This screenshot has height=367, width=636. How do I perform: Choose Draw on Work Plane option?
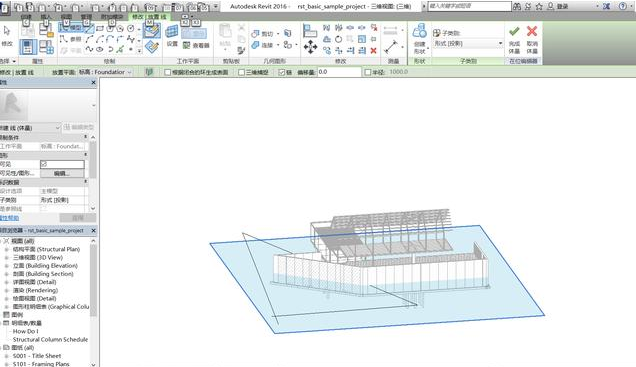152,47
